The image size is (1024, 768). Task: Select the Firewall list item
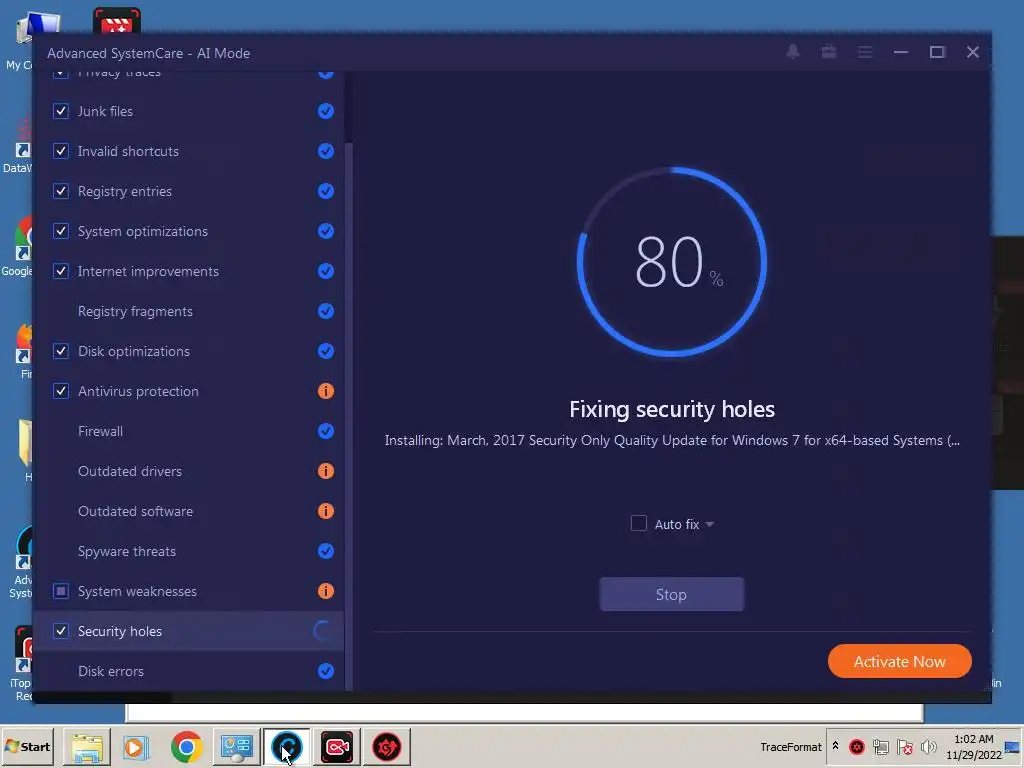pyautogui.click(x=189, y=431)
